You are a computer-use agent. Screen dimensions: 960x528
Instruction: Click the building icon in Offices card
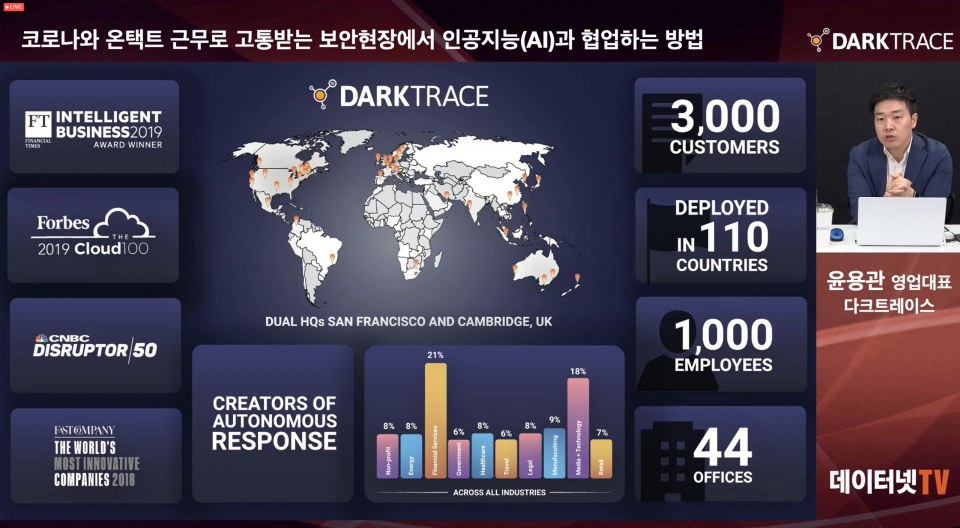coord(671,461)
